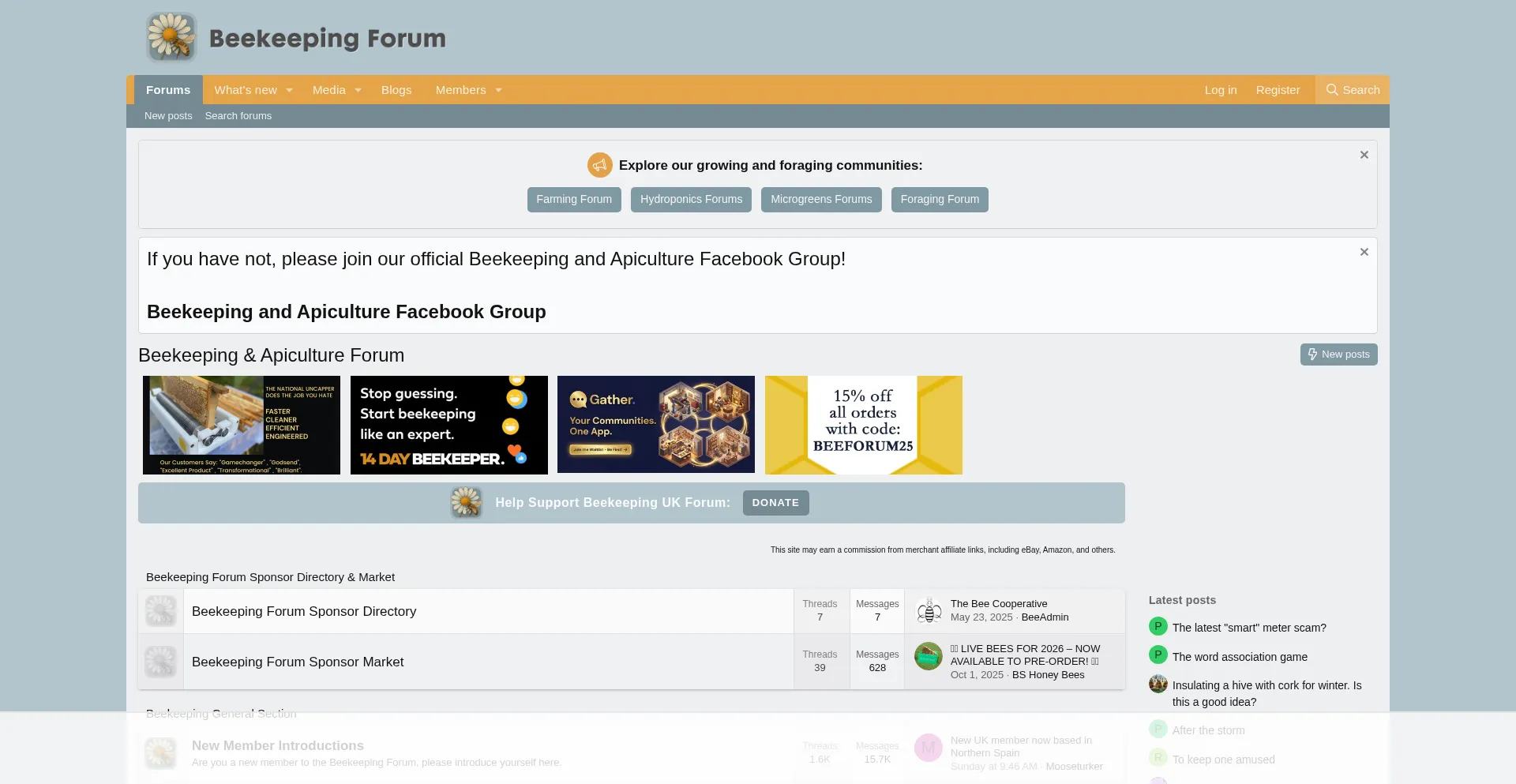This screenshot has width=1516, height=784.
Task: Select the Forums menu item
Action: pos(168,89)
